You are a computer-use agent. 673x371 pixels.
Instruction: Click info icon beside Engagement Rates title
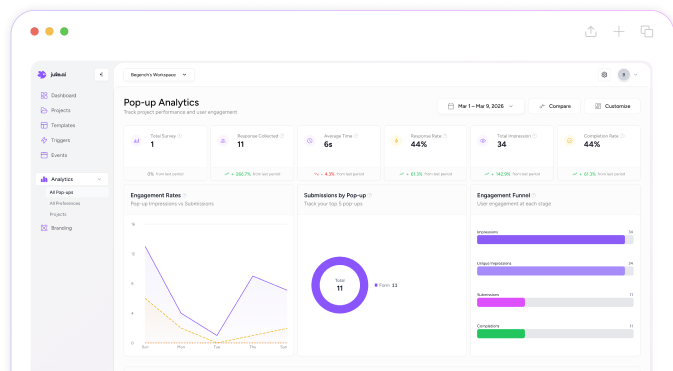(x=185, y=195)
